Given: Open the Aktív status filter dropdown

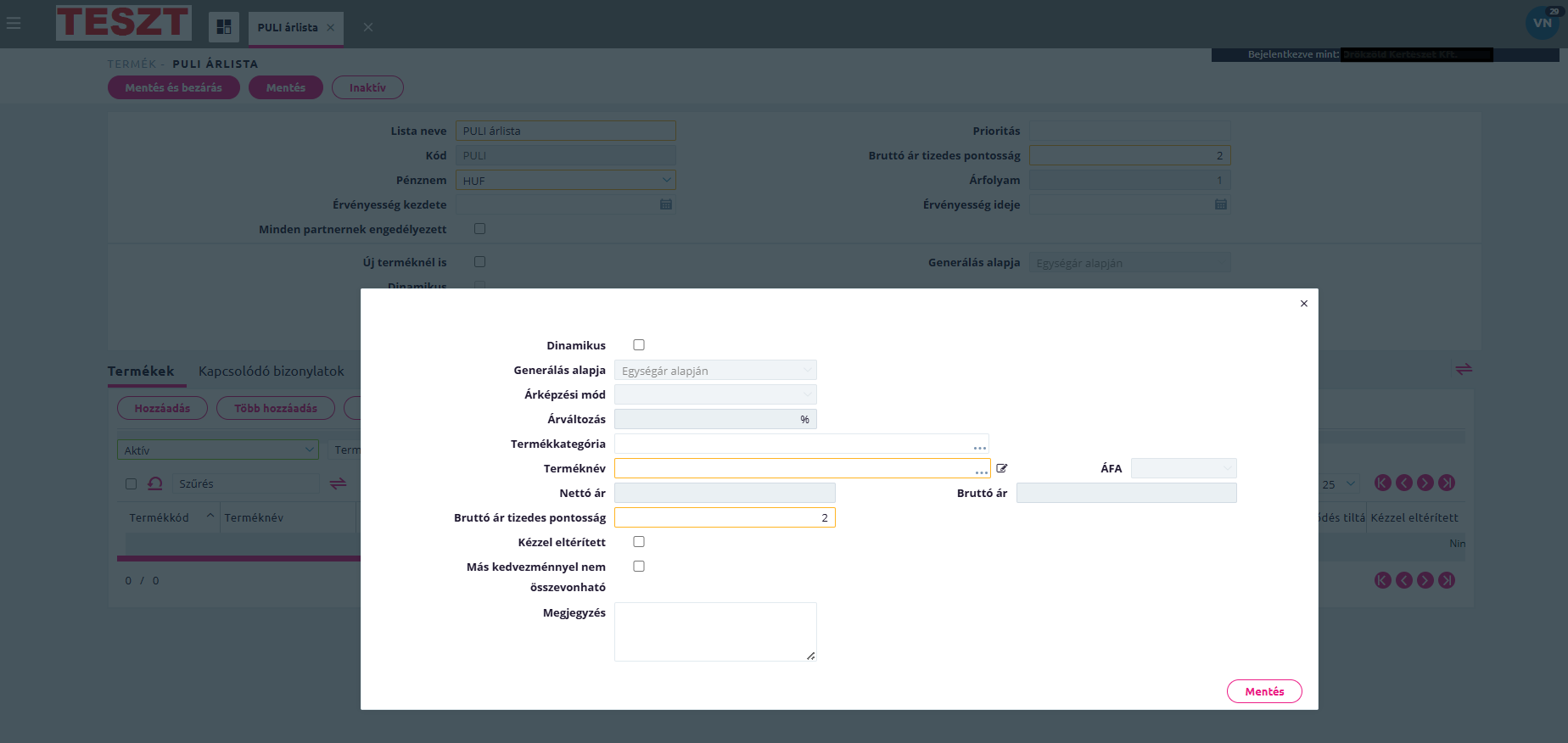Looking at the screenshot, I should click(218, 450).
